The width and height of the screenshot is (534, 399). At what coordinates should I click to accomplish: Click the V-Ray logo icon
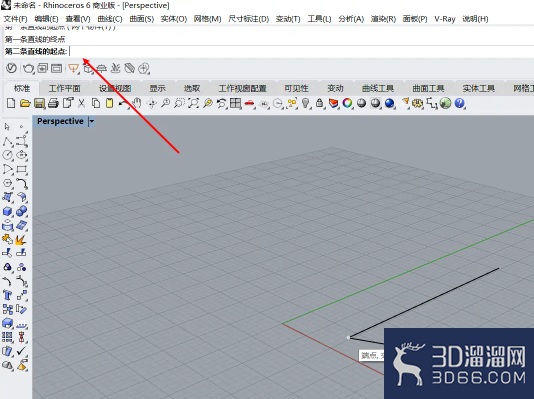pos(11,68)
